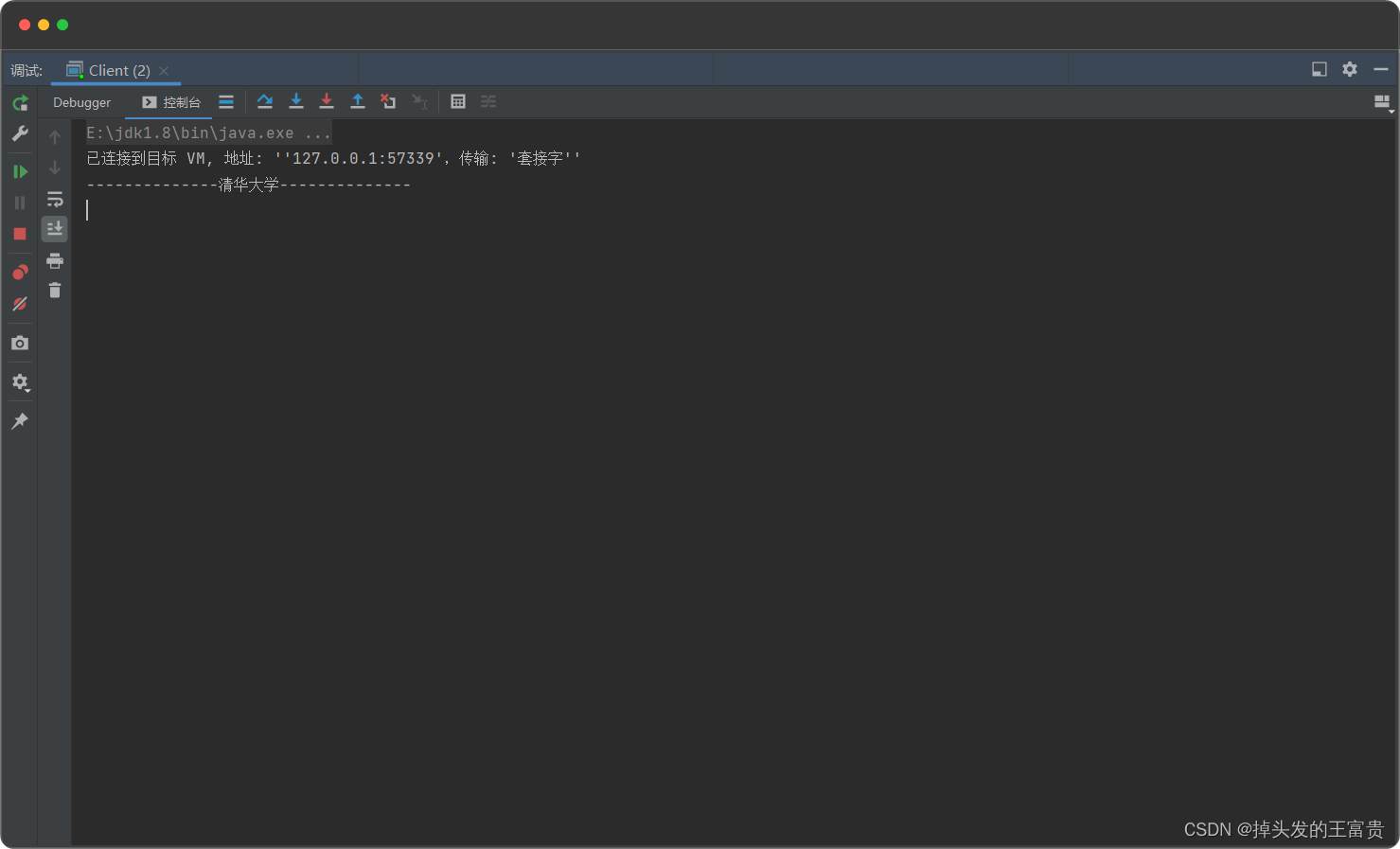1400x849 pixels.
Task: Restore tool window layout icon
Action: (1320, 69)
